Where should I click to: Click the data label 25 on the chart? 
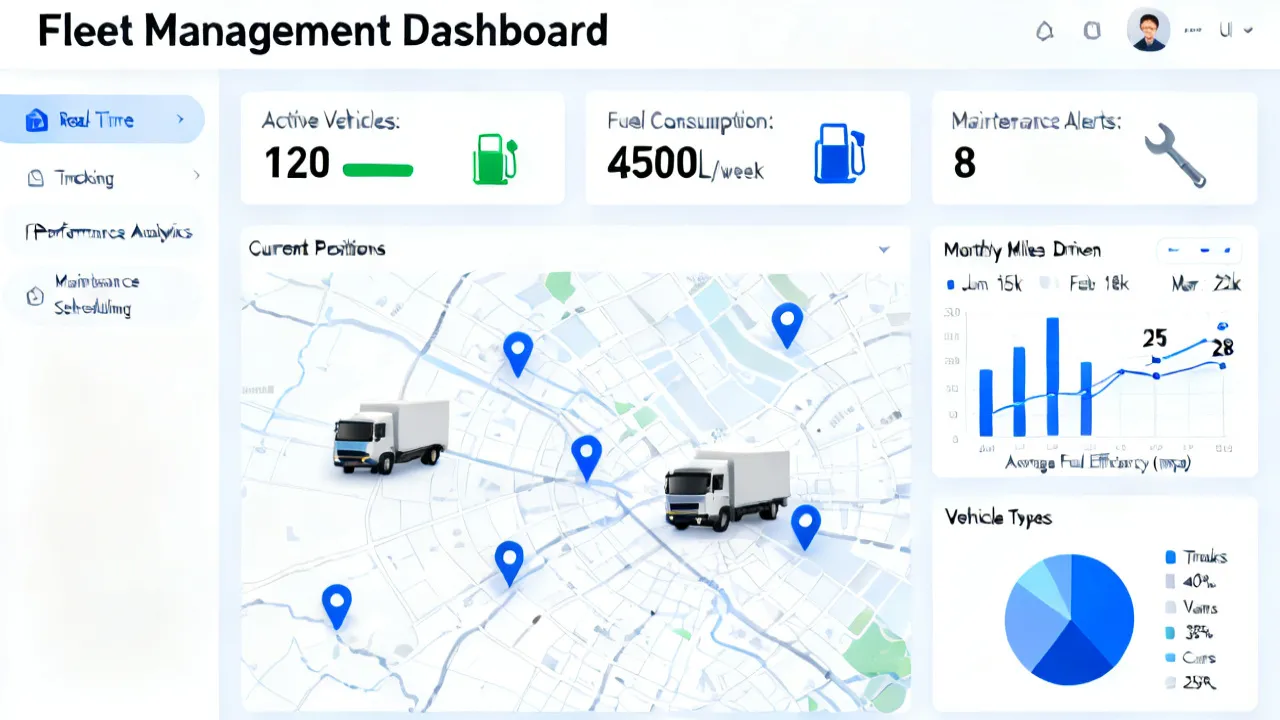point(1155,339)
